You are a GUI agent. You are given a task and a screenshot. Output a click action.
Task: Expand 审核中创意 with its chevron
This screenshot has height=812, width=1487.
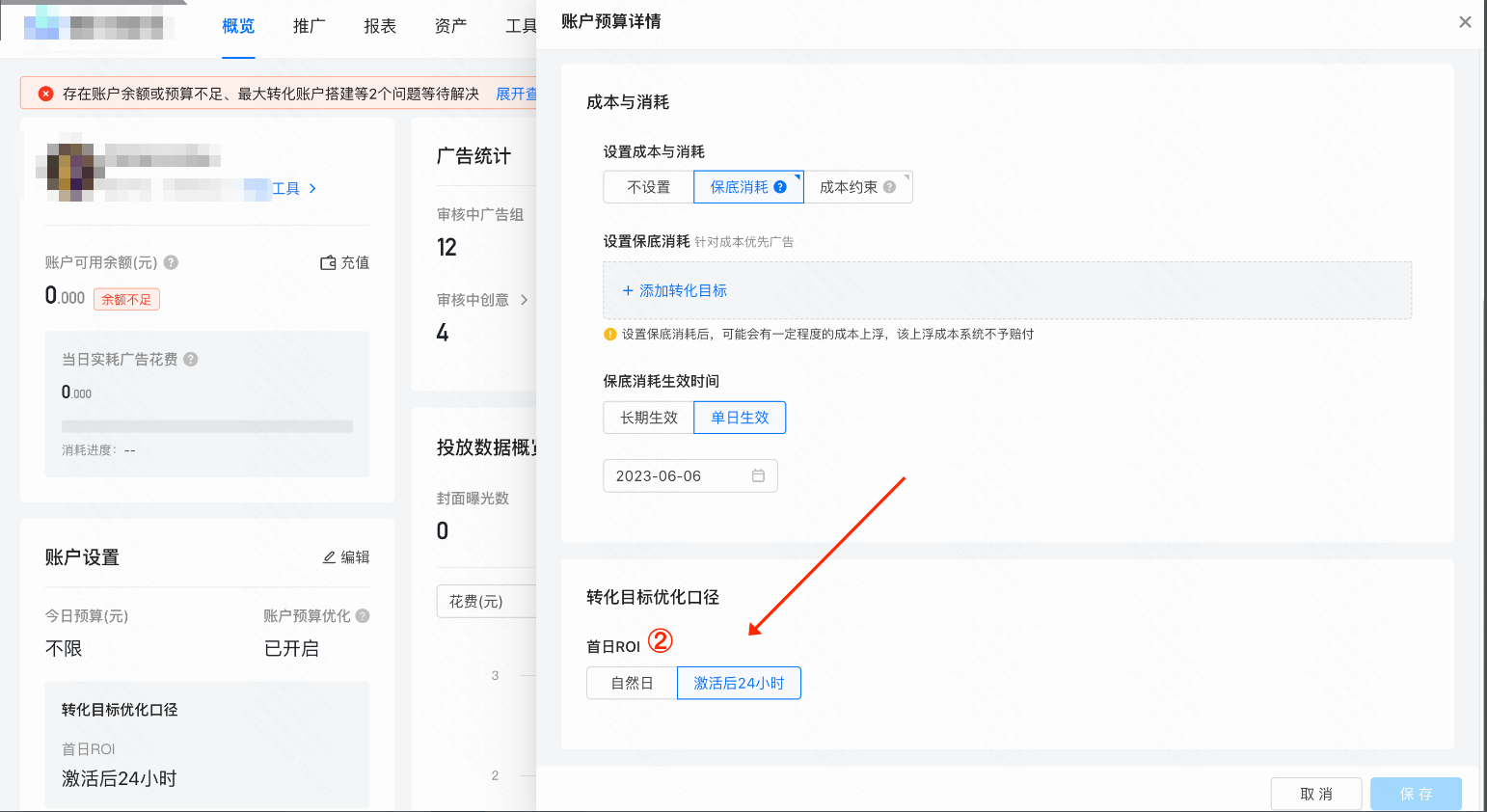[525, 299]
